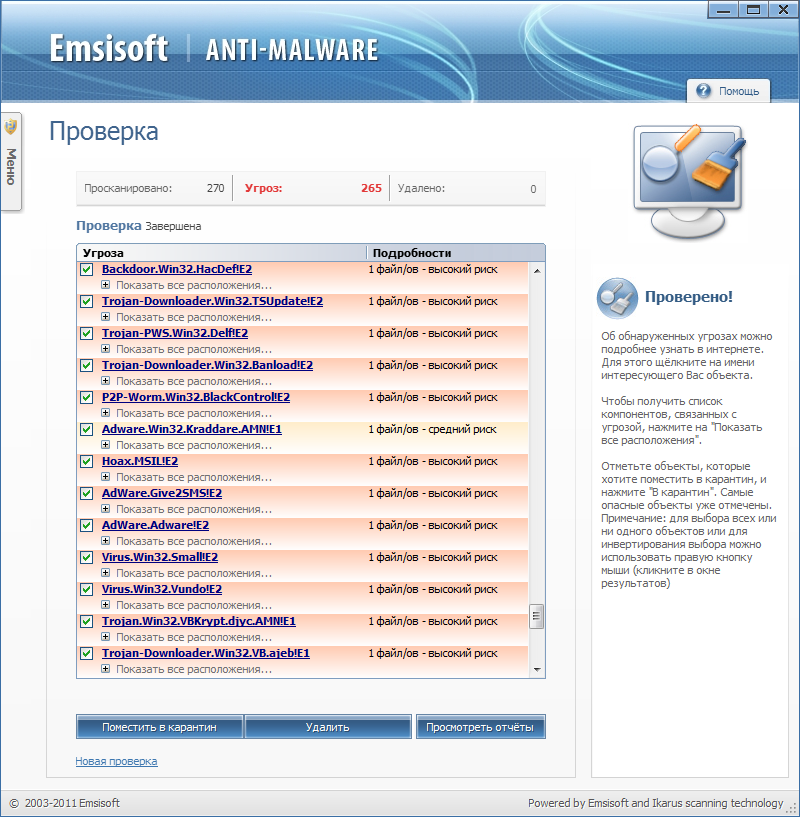Expand locations under AdWare.Adware!E2
This screenshot has height=817, width=800.
pos(105,540)
